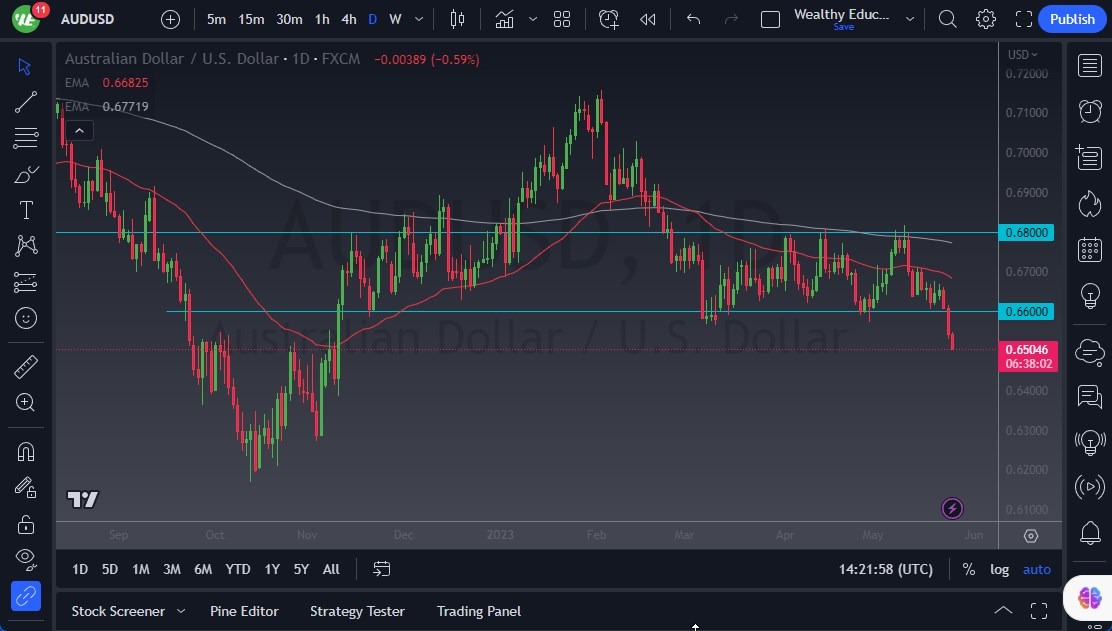Click the magnet mode icon

coord(26,451)
